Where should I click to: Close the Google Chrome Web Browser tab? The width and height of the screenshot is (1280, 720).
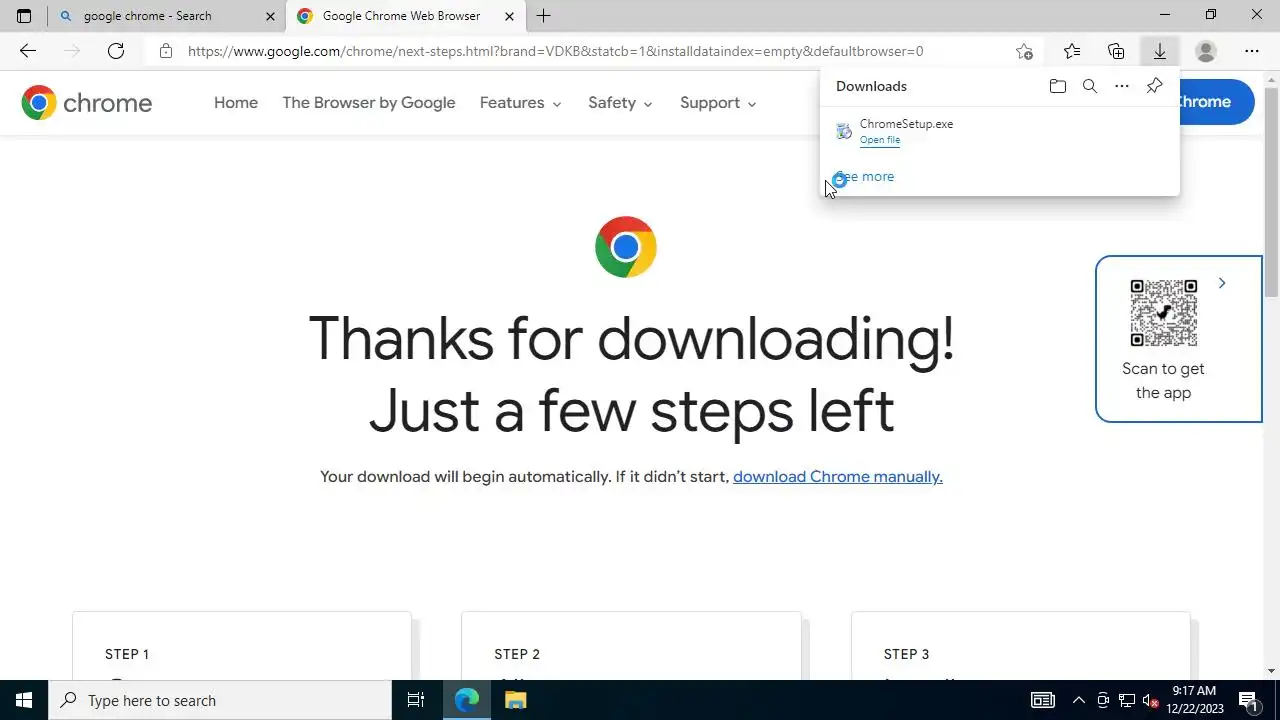pyautogui.click(x=509, y=16)
